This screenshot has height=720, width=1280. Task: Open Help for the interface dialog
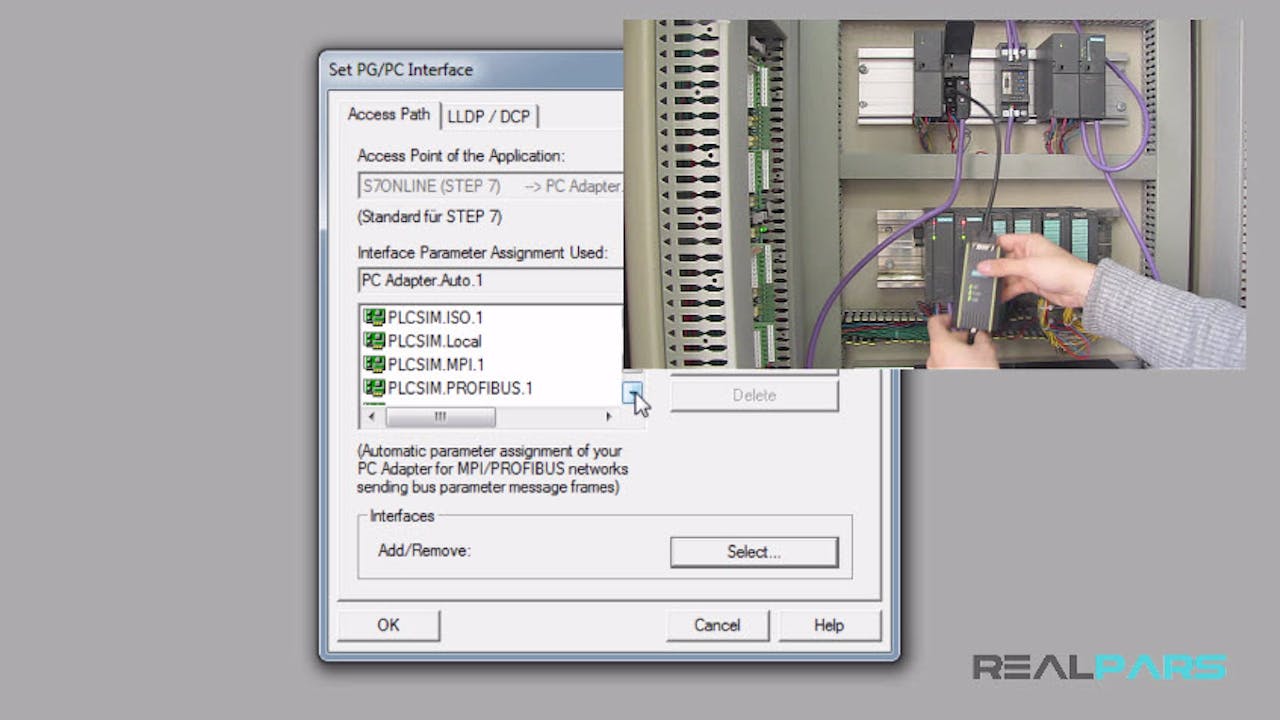click(x=829, y=625)
